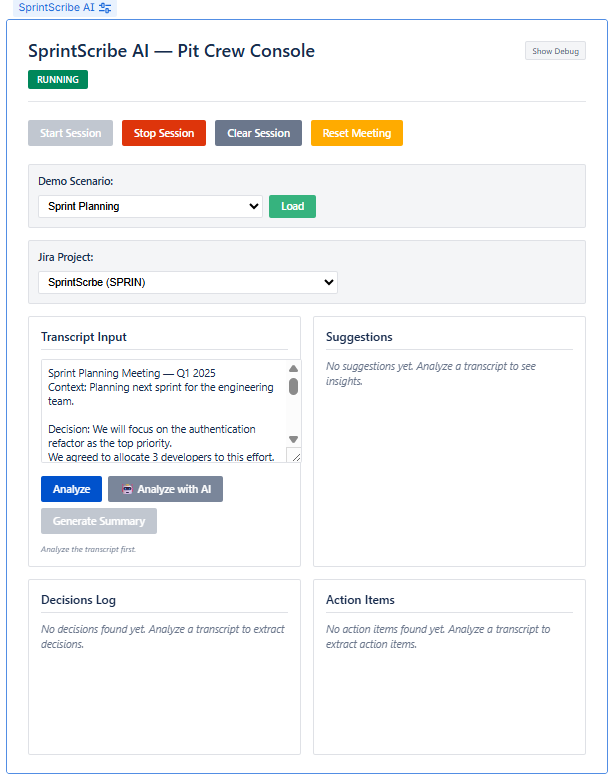Click Clear Session button
This screenshot has width=614, height=776.
[258, 133]
